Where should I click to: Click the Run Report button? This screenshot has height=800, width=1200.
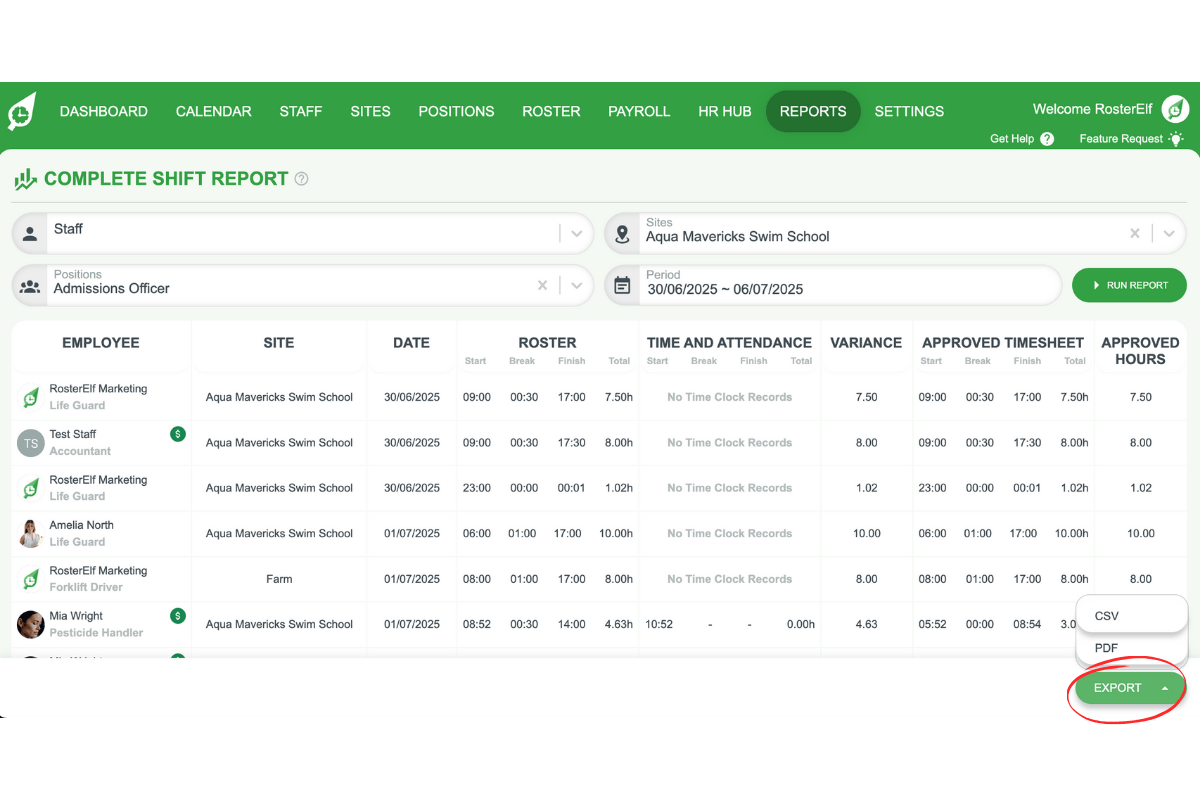click(1129, 285)
